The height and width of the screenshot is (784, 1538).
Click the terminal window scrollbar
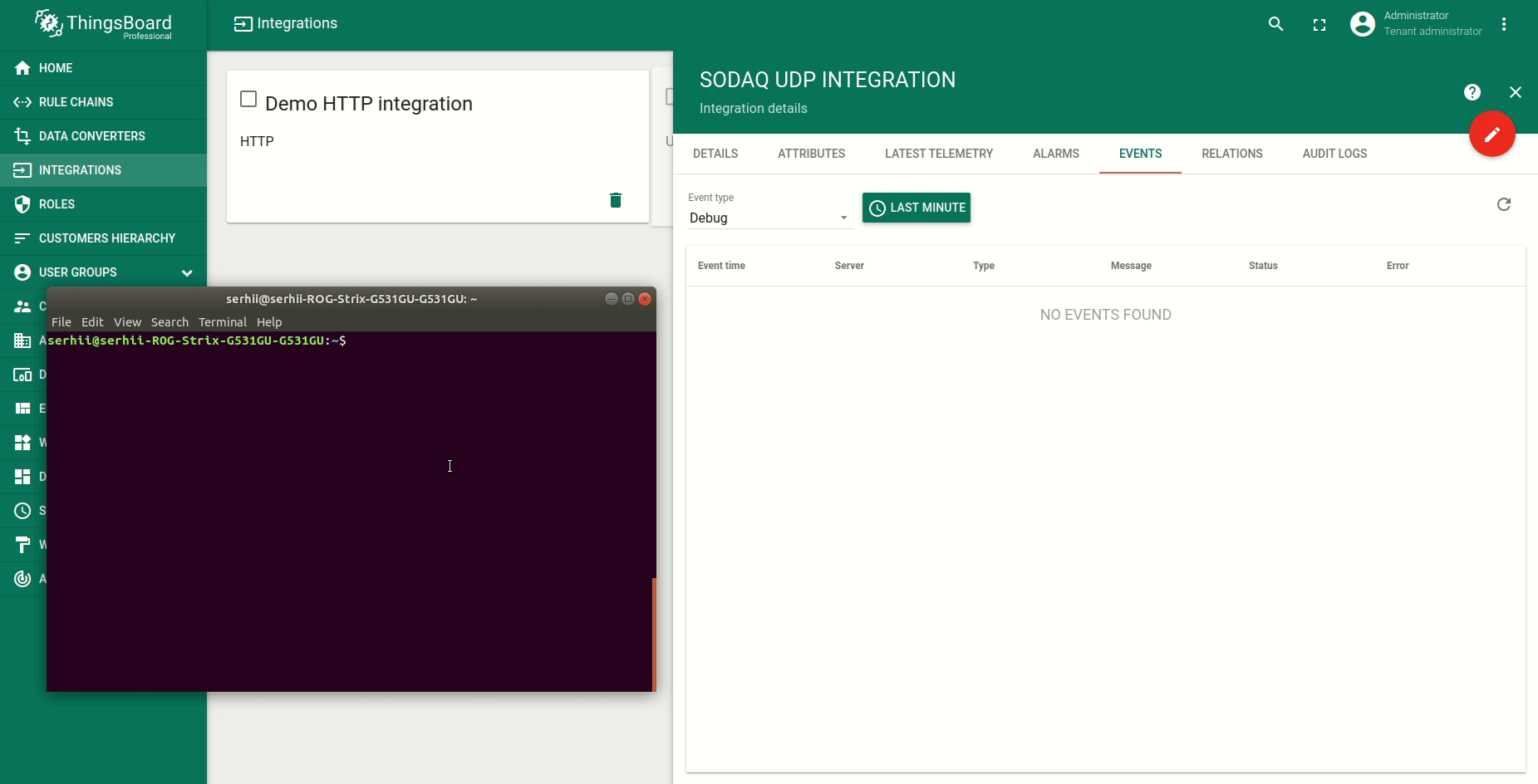pos(654,634)
